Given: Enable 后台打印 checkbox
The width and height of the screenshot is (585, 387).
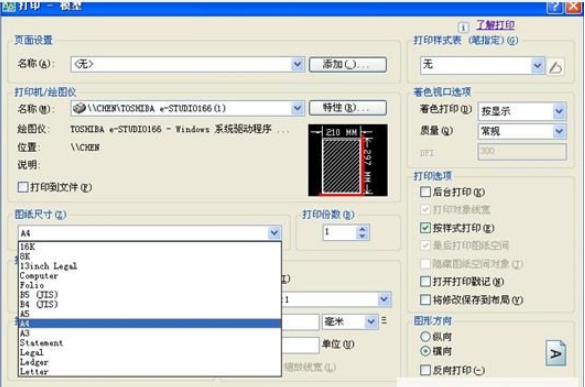Looking at the screenshot, I should (425, 192).
